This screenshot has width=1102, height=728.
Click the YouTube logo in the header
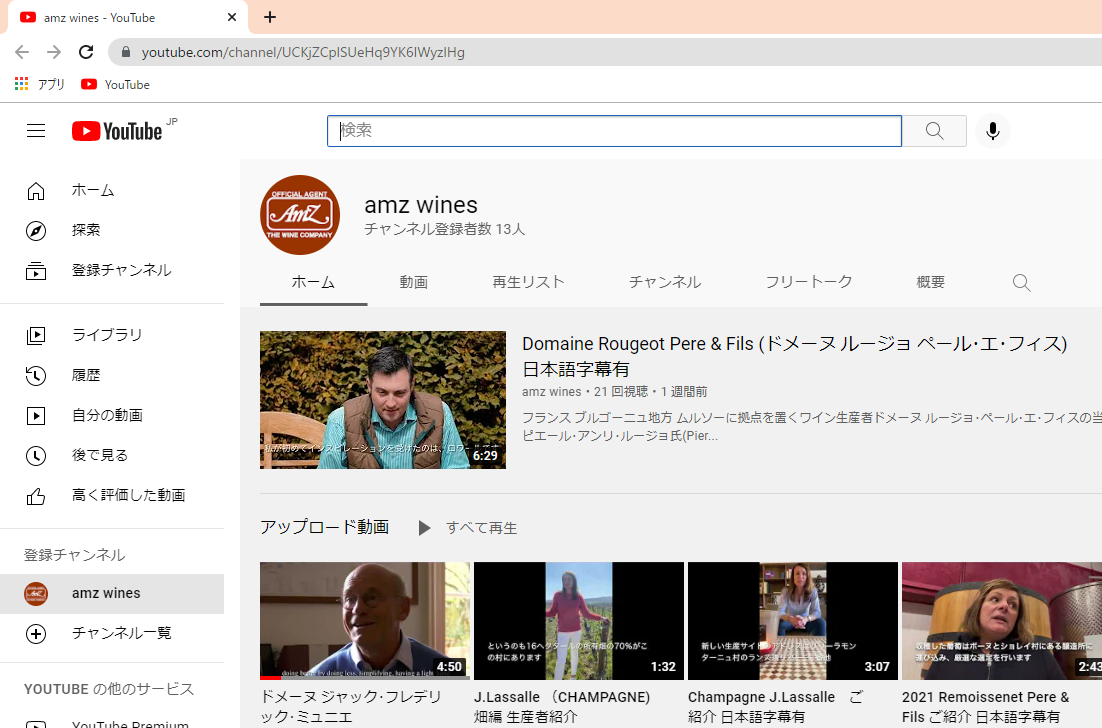(117, 131)
